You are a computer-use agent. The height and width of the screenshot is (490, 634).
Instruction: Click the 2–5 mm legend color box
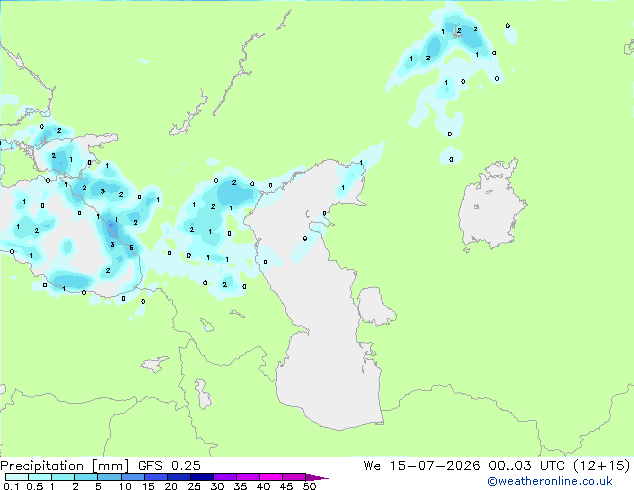[86, 477]
